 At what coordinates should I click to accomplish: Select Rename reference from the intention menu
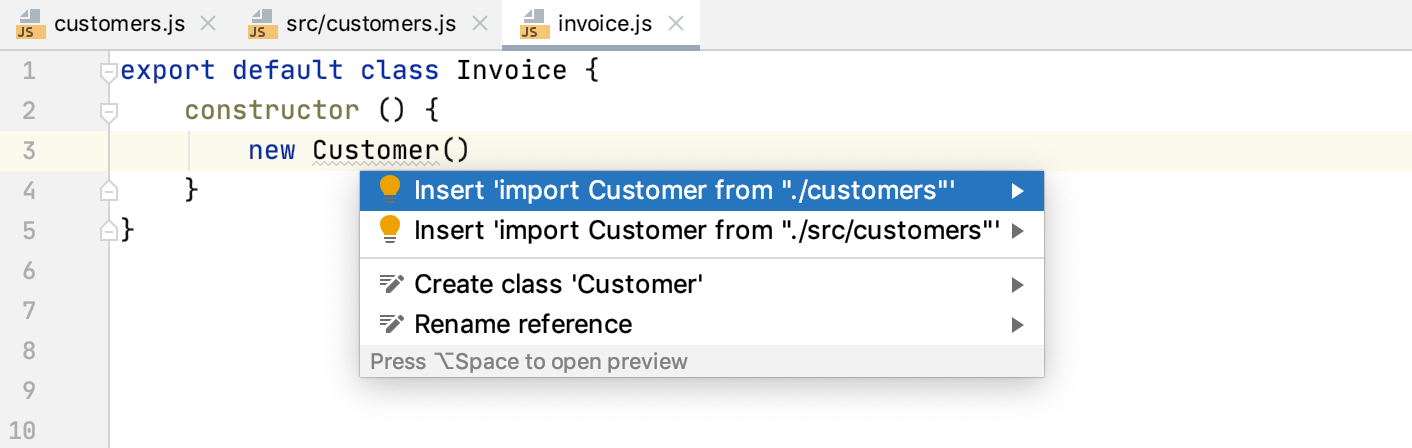click(523, 325)
